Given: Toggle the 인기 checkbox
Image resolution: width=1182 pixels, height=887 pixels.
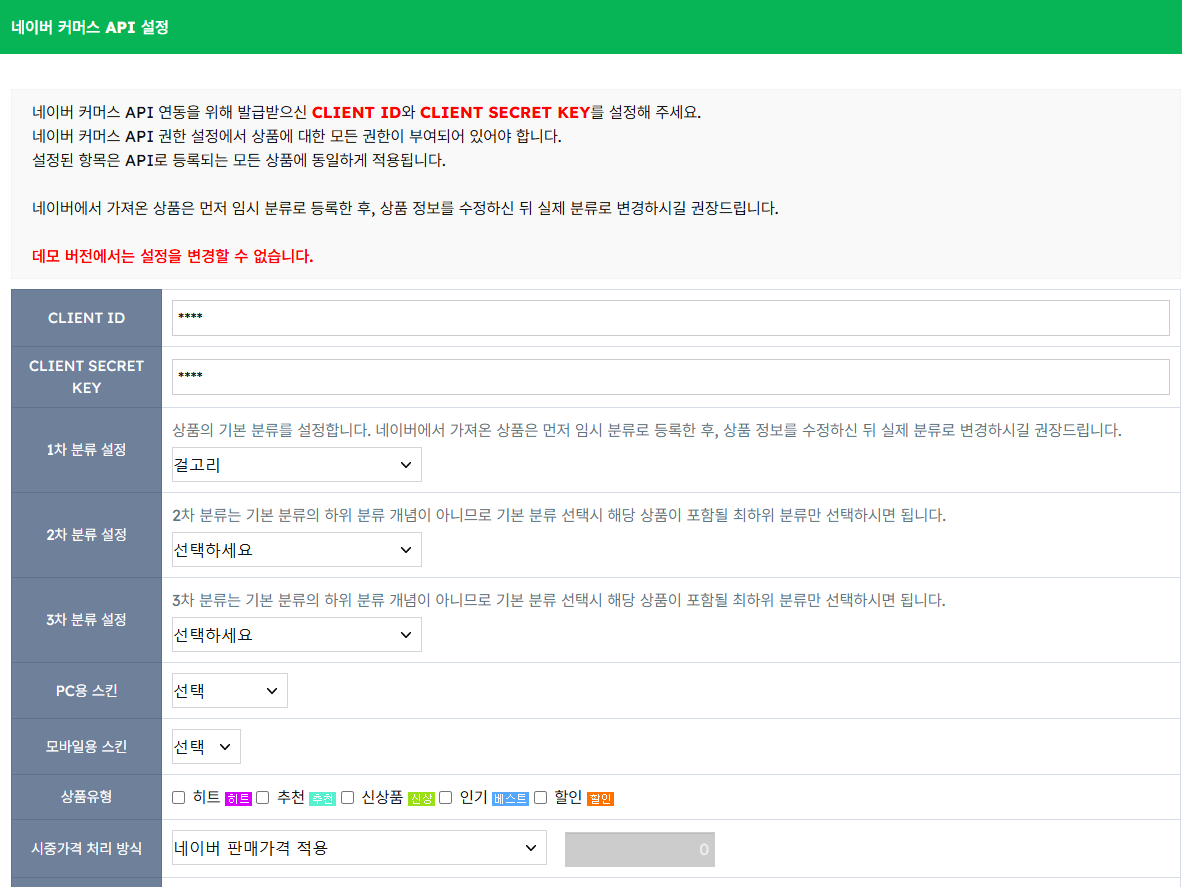Looking at the screenshot, I should (x=446, y=797).
